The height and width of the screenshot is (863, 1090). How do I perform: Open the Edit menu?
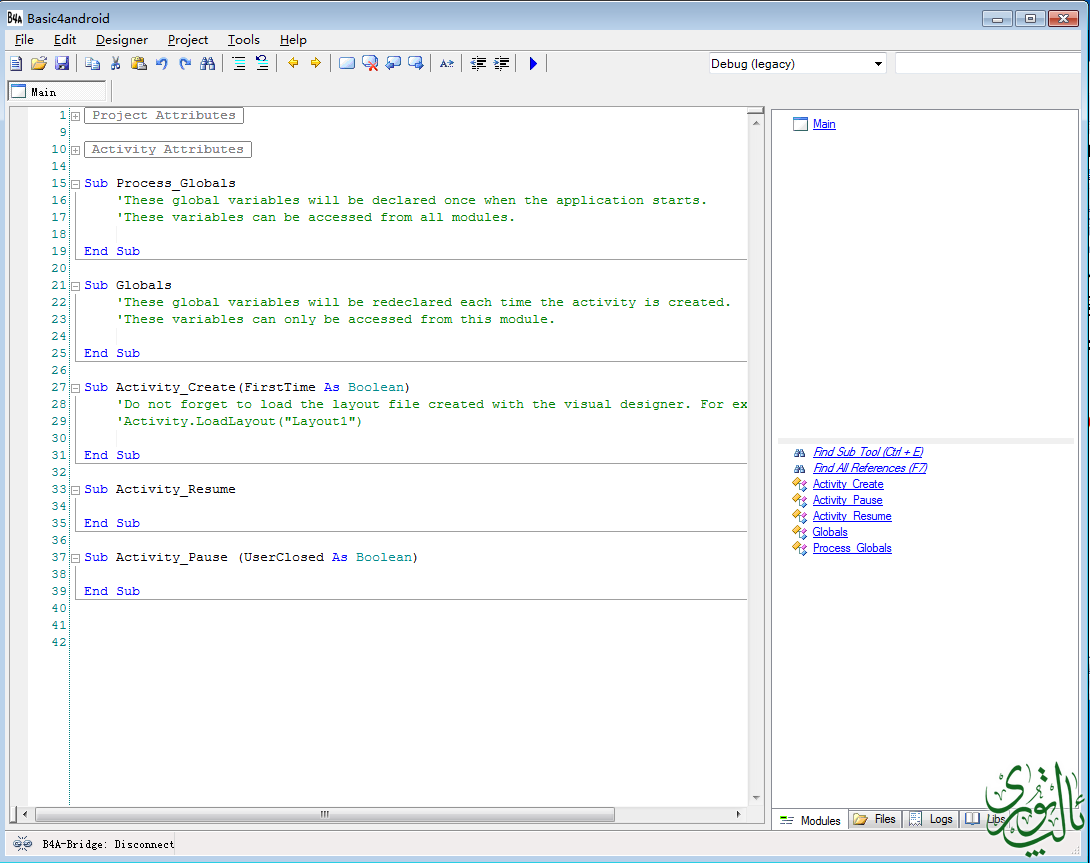click(65, 40)
